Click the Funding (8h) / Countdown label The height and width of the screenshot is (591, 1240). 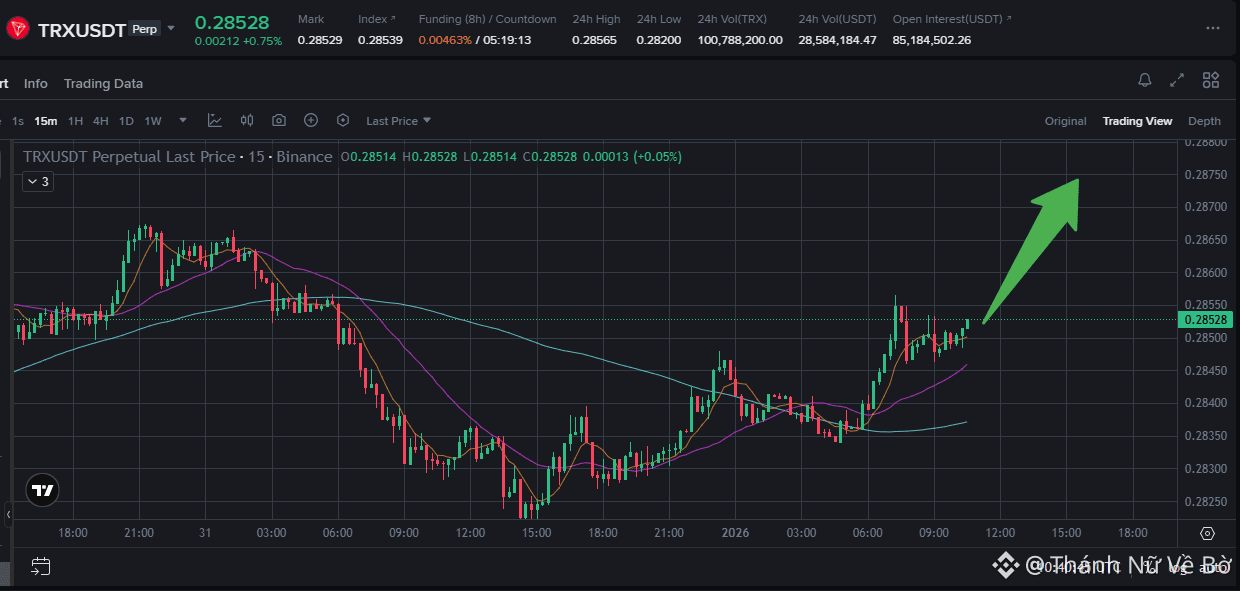tap(488, 19)
